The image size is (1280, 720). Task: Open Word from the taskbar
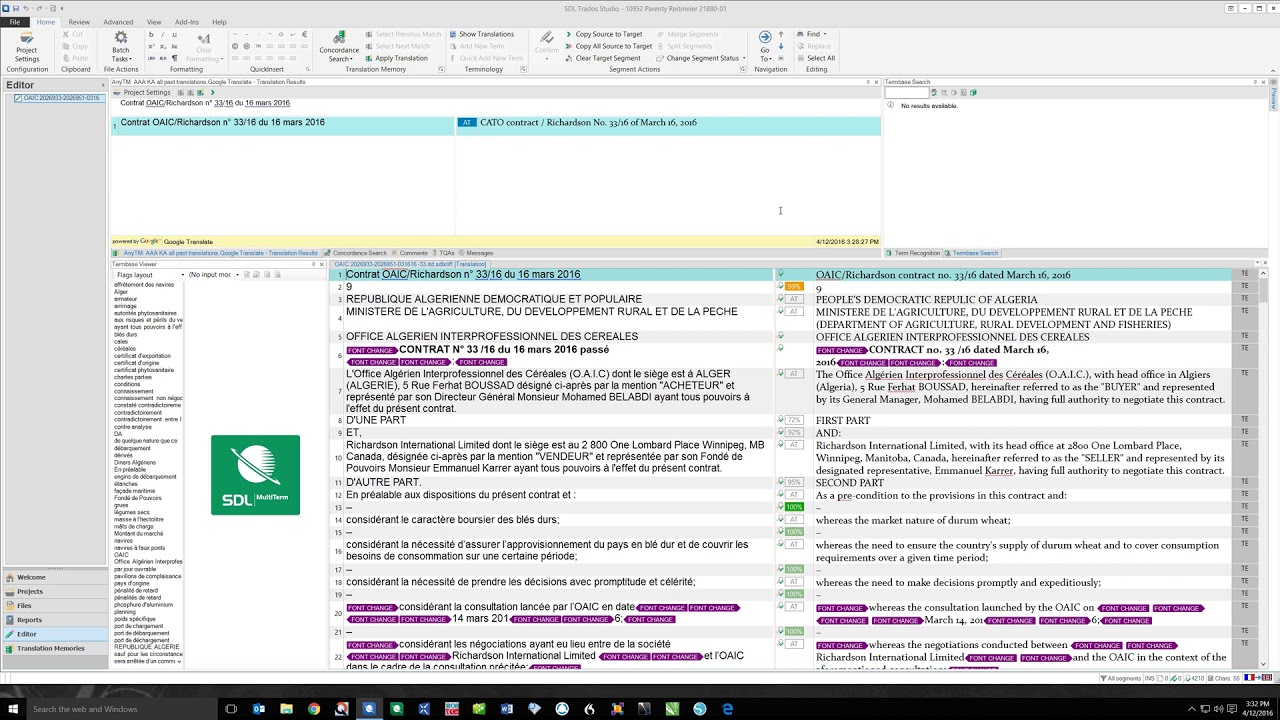click(507, 709)
